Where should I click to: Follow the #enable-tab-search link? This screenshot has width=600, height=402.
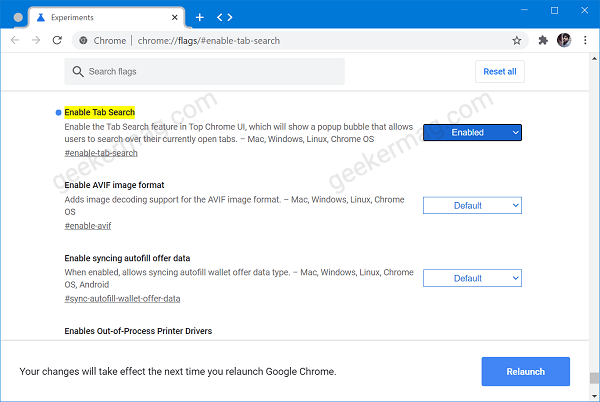[101, 153]
